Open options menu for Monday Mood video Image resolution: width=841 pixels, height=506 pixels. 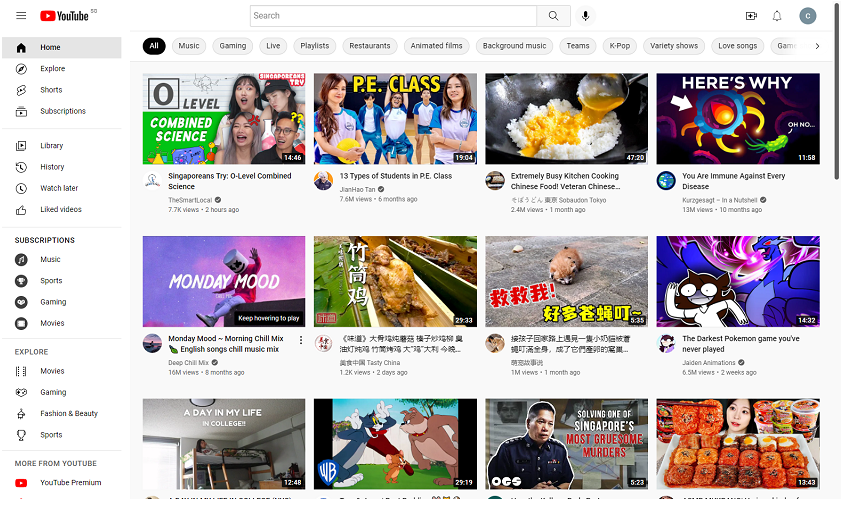pyautogui.click(x=301, y=340)
